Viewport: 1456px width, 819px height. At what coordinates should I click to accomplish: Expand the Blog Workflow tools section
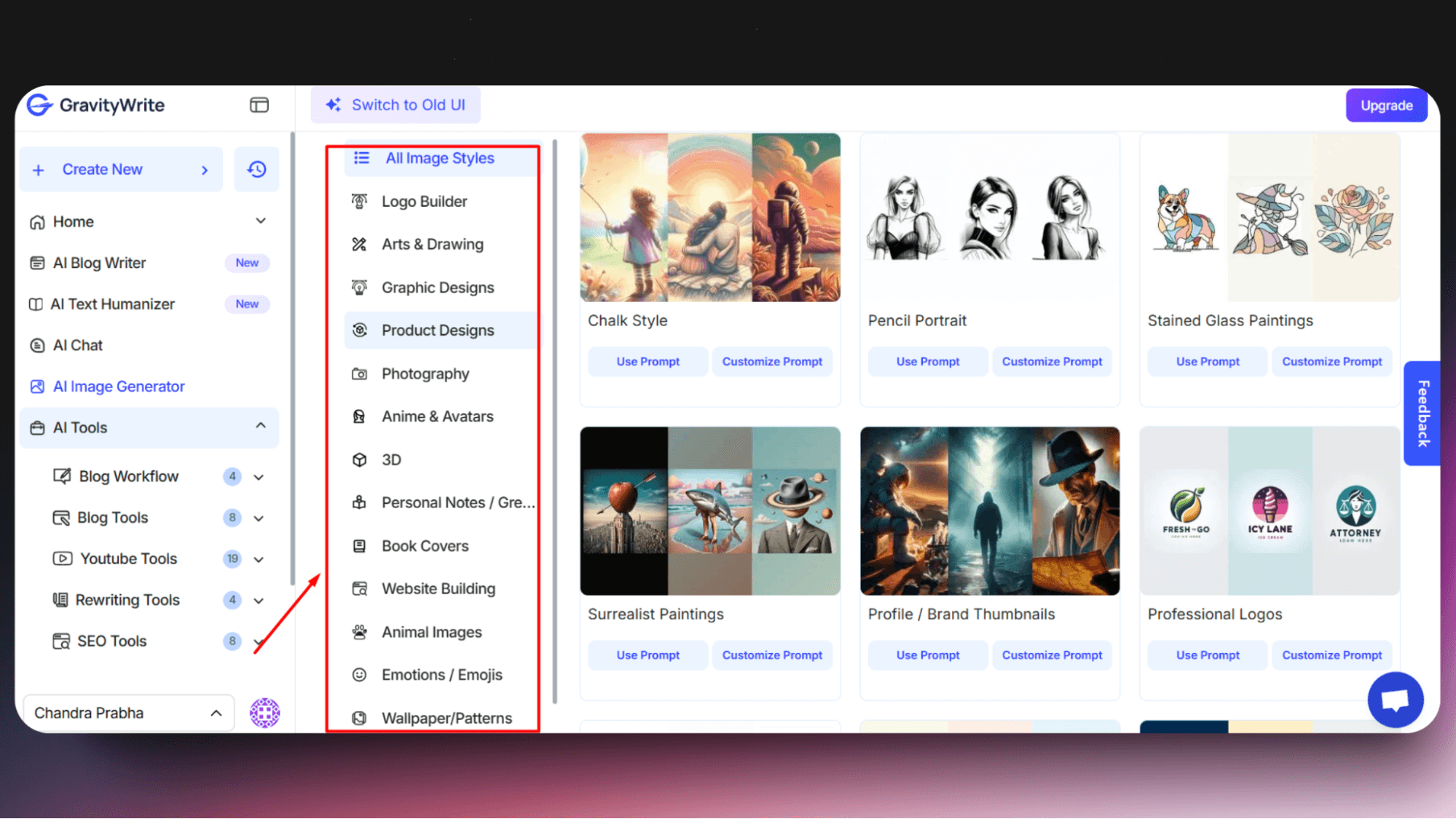click(x=258, y=476)
